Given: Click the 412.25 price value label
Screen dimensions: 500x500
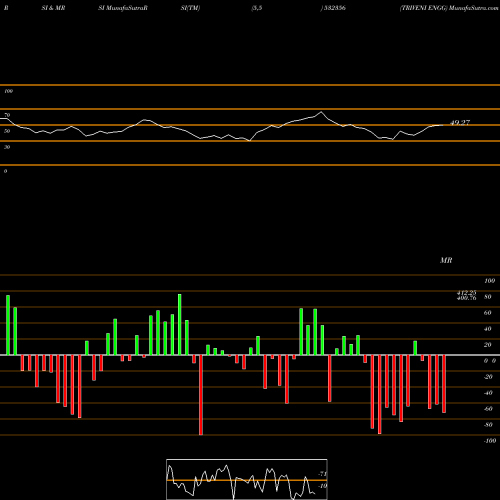Looking at the screenshot, I should point(467,292).
